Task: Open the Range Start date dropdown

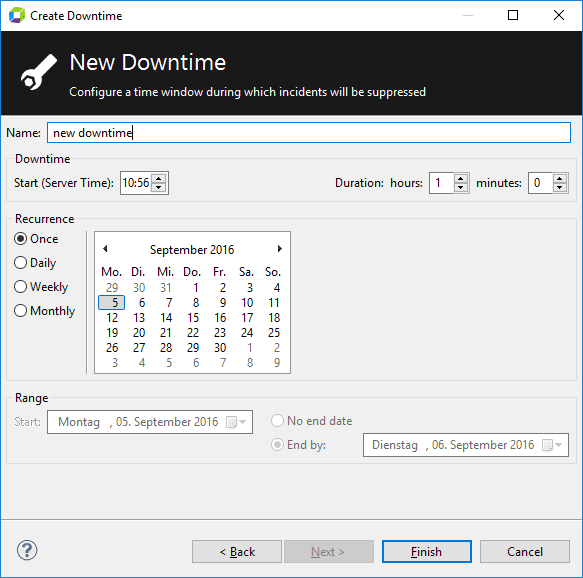Action: coord(242,422)
